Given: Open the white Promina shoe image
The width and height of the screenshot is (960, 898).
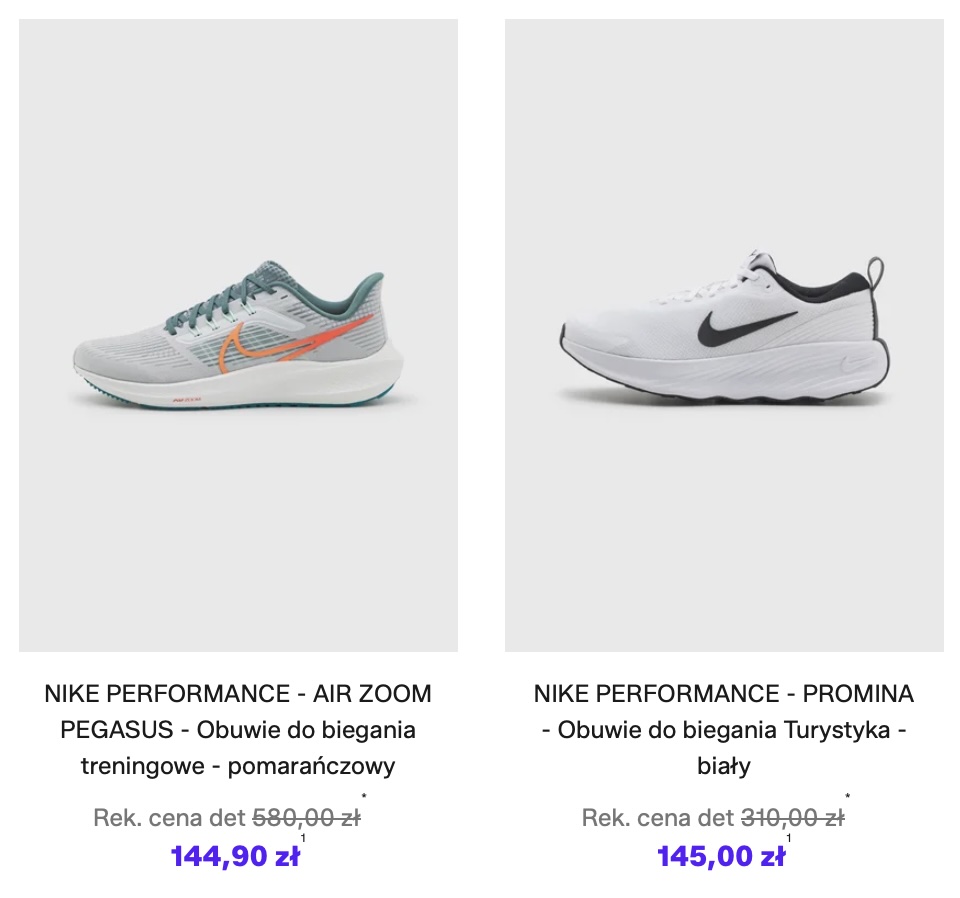Looking at the screenshot, I should (724, 336).
